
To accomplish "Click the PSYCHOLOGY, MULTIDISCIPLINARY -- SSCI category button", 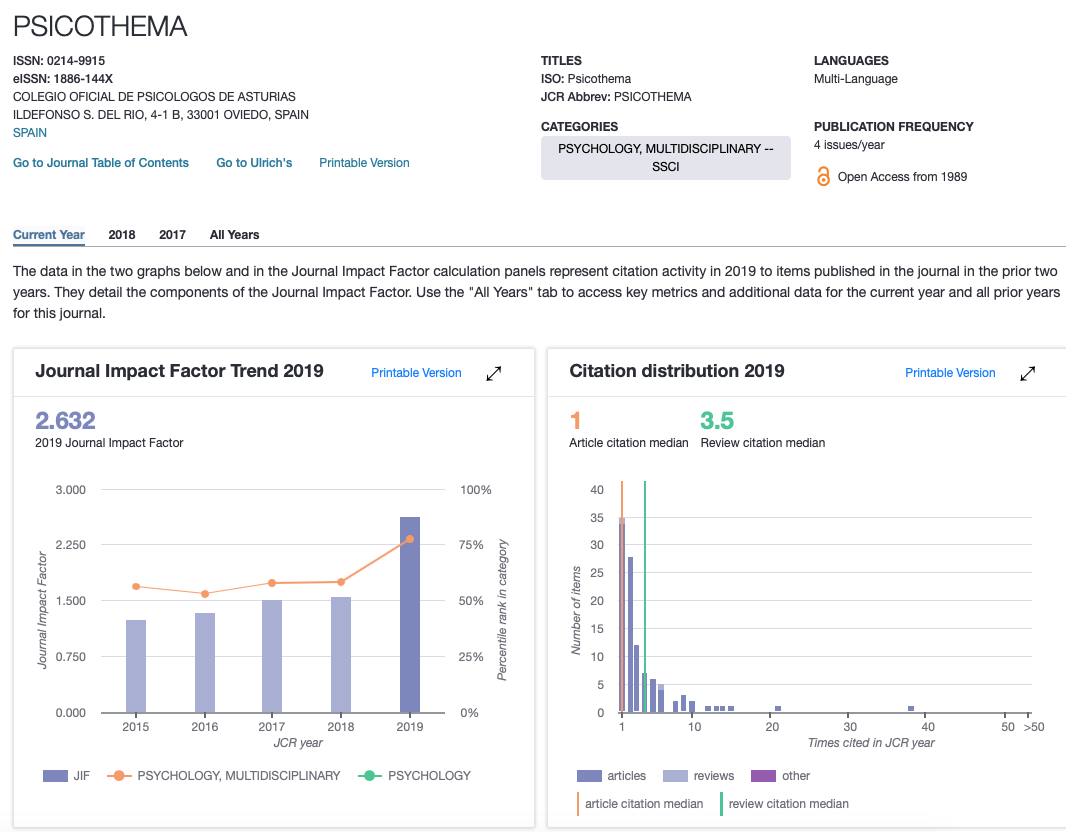I will 666,158.
